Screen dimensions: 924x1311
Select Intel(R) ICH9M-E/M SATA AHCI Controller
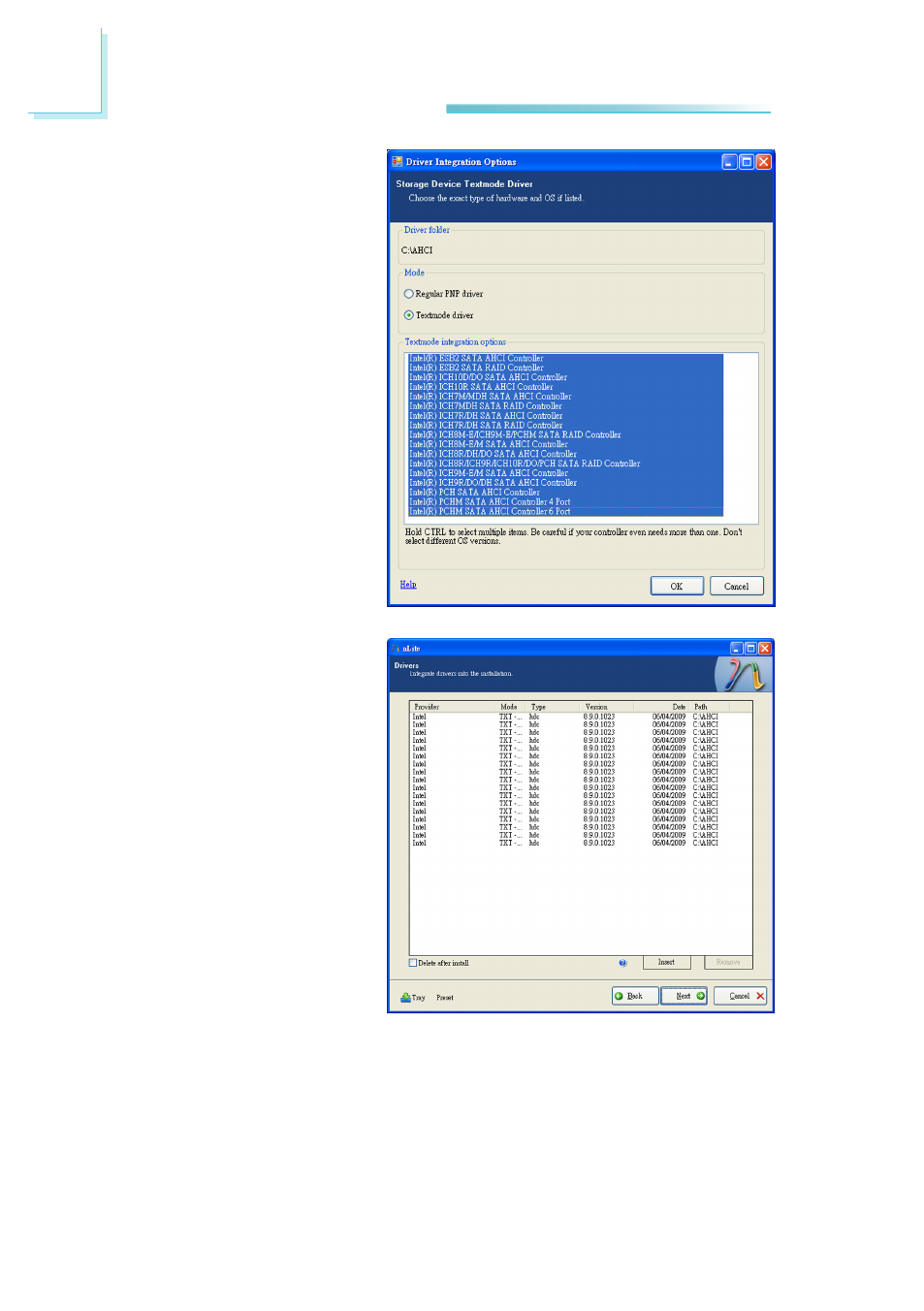(565, 473)
